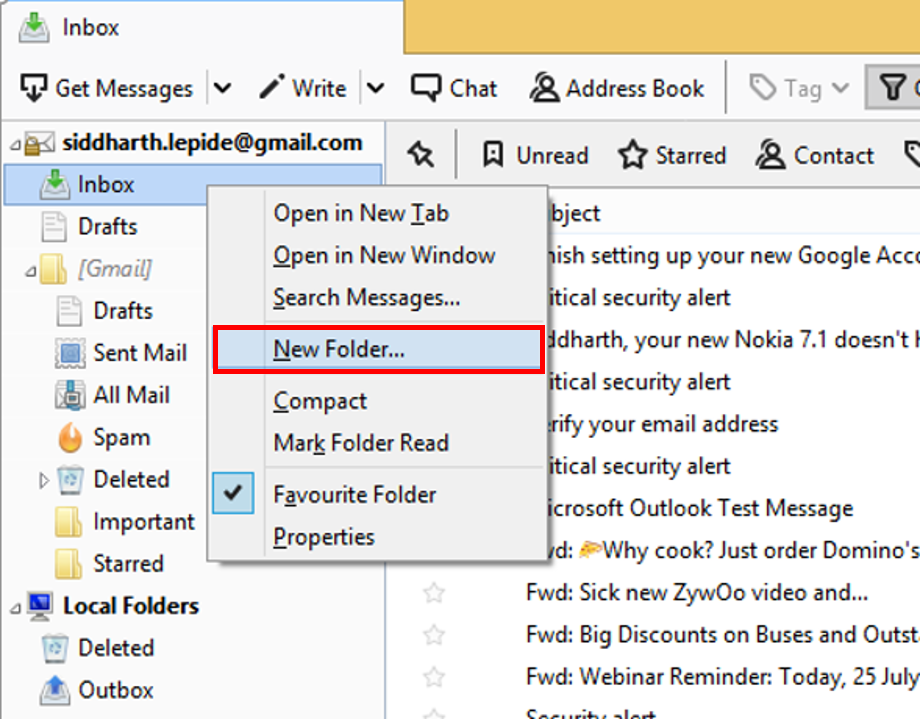Select Mark Folder Read menu entry

(x=377, y=443)
